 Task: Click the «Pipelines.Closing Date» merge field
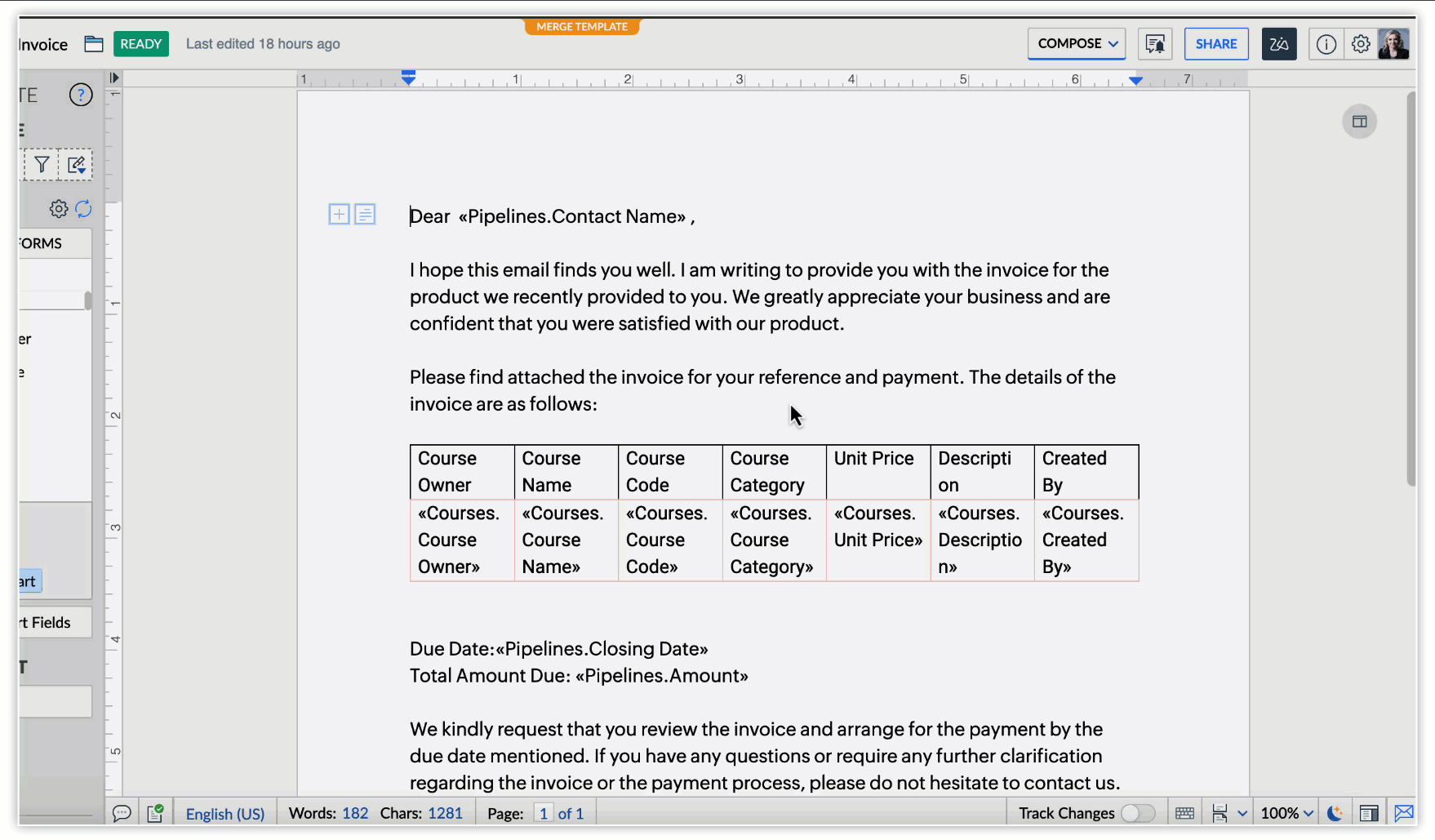pyautogui.click(x=602, y=649)
